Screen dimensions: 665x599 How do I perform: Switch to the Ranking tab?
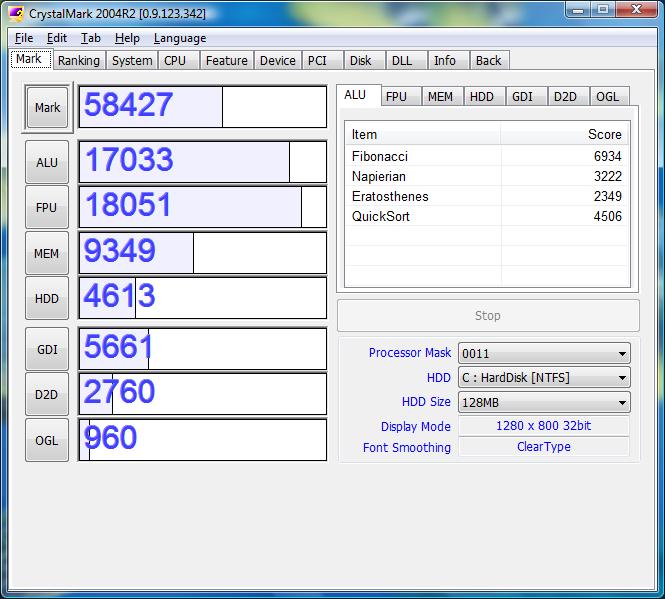[78, 60]
